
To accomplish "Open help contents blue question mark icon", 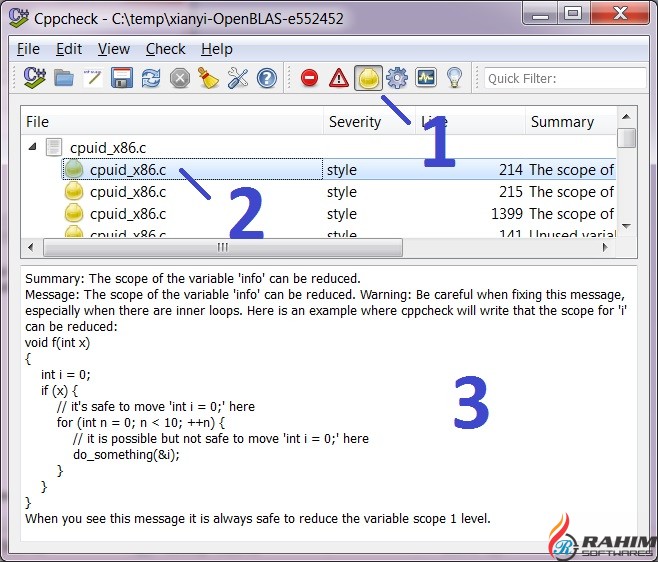I will tap(267, 78).
